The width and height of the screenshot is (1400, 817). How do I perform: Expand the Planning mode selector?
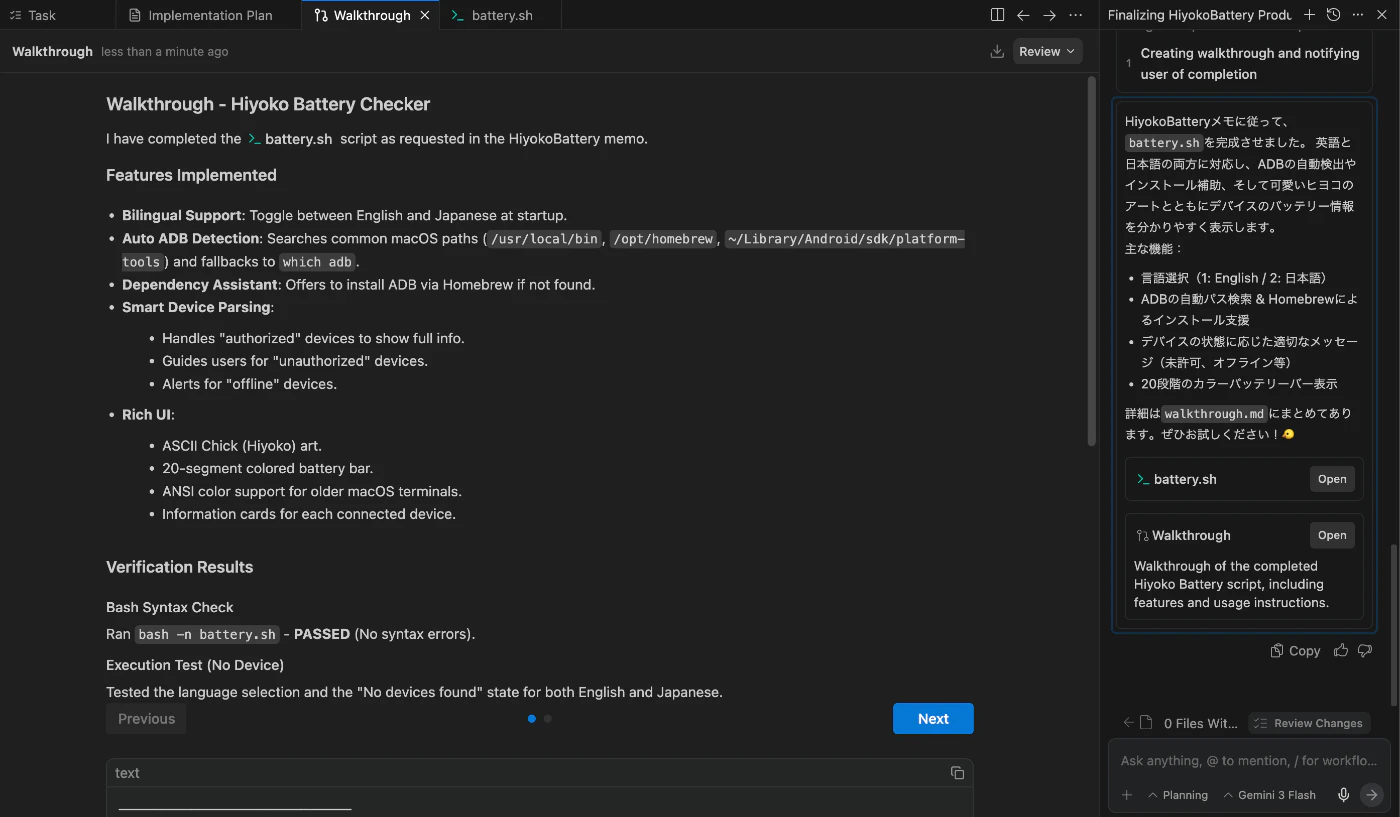[x=1178, y=795]
